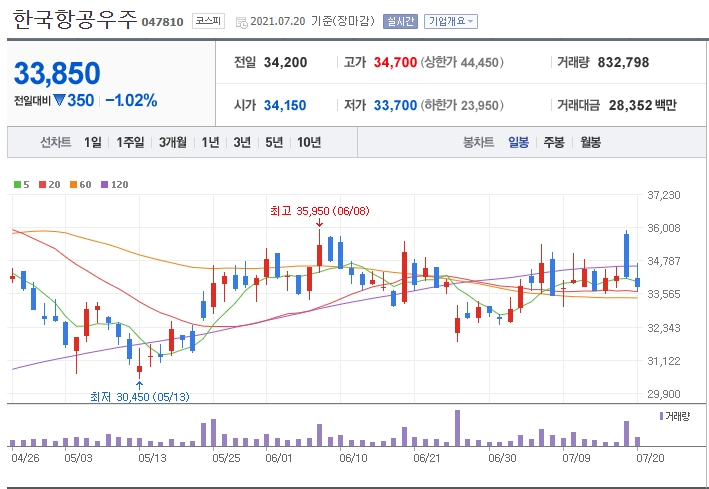Click the 코스피 market badge
Screen dimensions: 709x489
coord(208,21)
